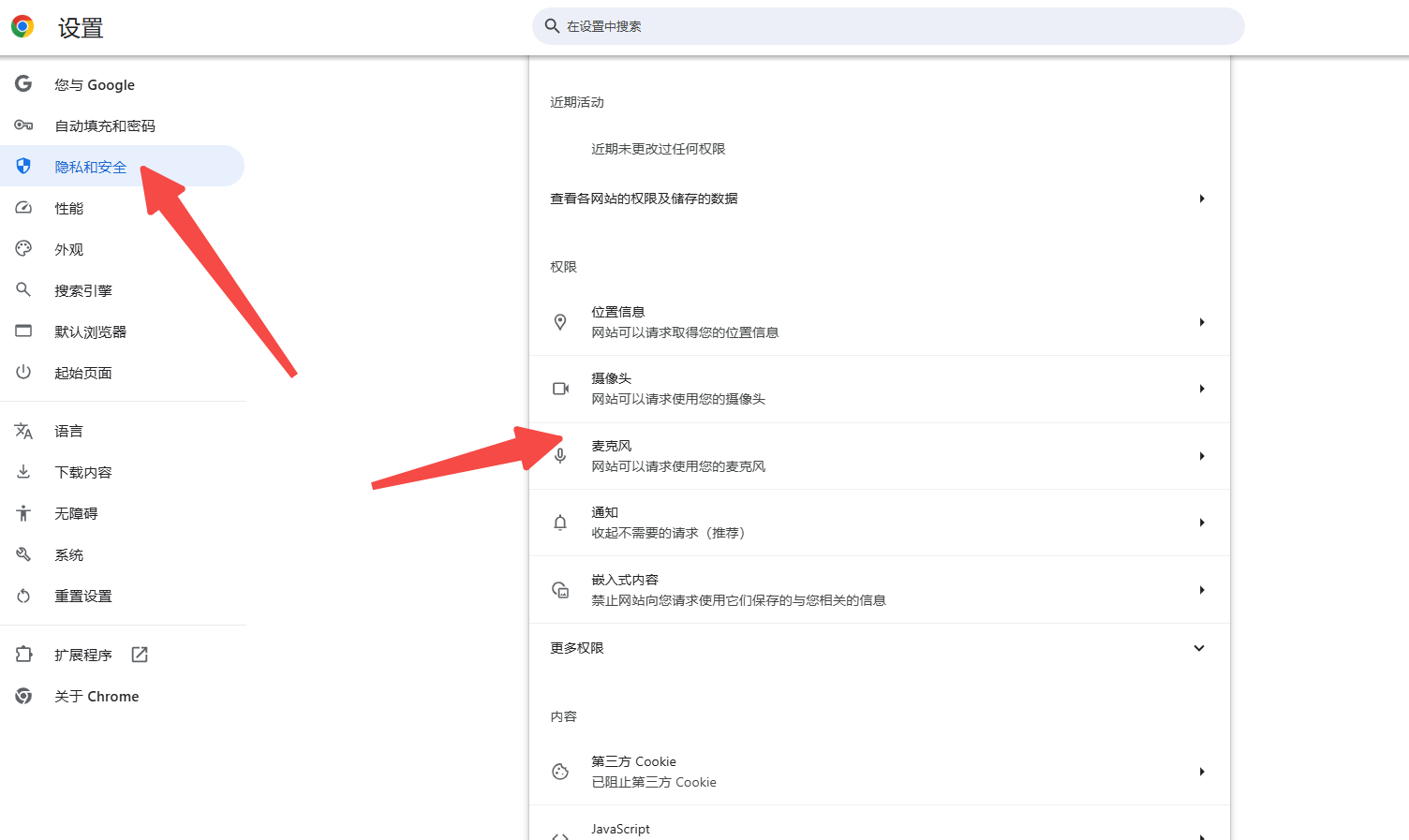Click the arrow on the 位置信息 row
This screenshot has width=1409, height=840.
coord(1202,322)
